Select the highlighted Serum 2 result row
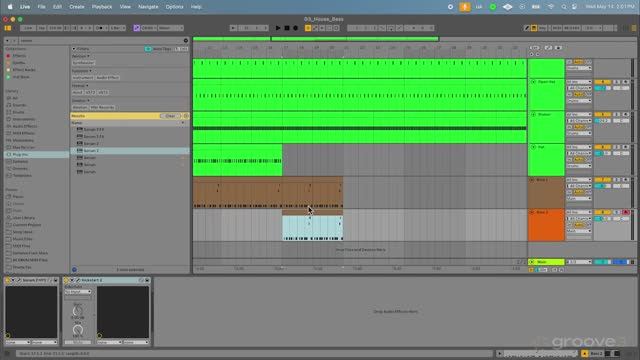640x360 pixels. (x=129, y=151)
